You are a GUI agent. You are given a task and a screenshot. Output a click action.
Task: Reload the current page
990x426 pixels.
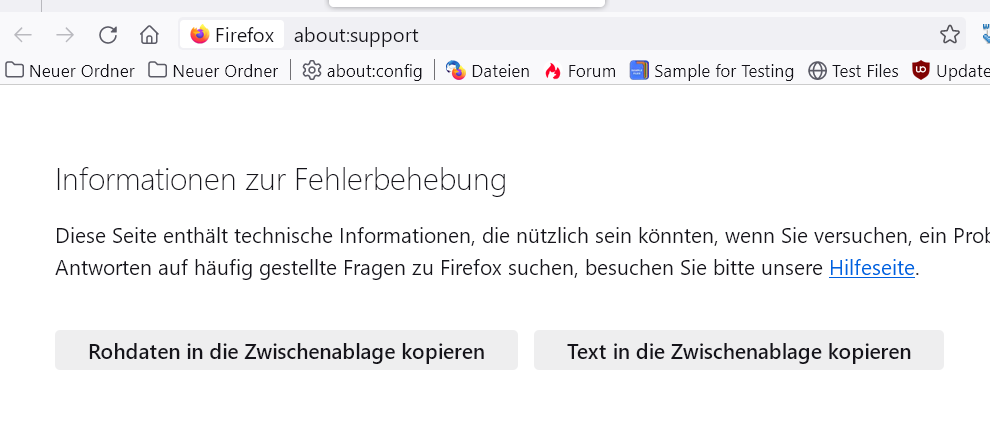pyautogui.click(x=108, y=35)
